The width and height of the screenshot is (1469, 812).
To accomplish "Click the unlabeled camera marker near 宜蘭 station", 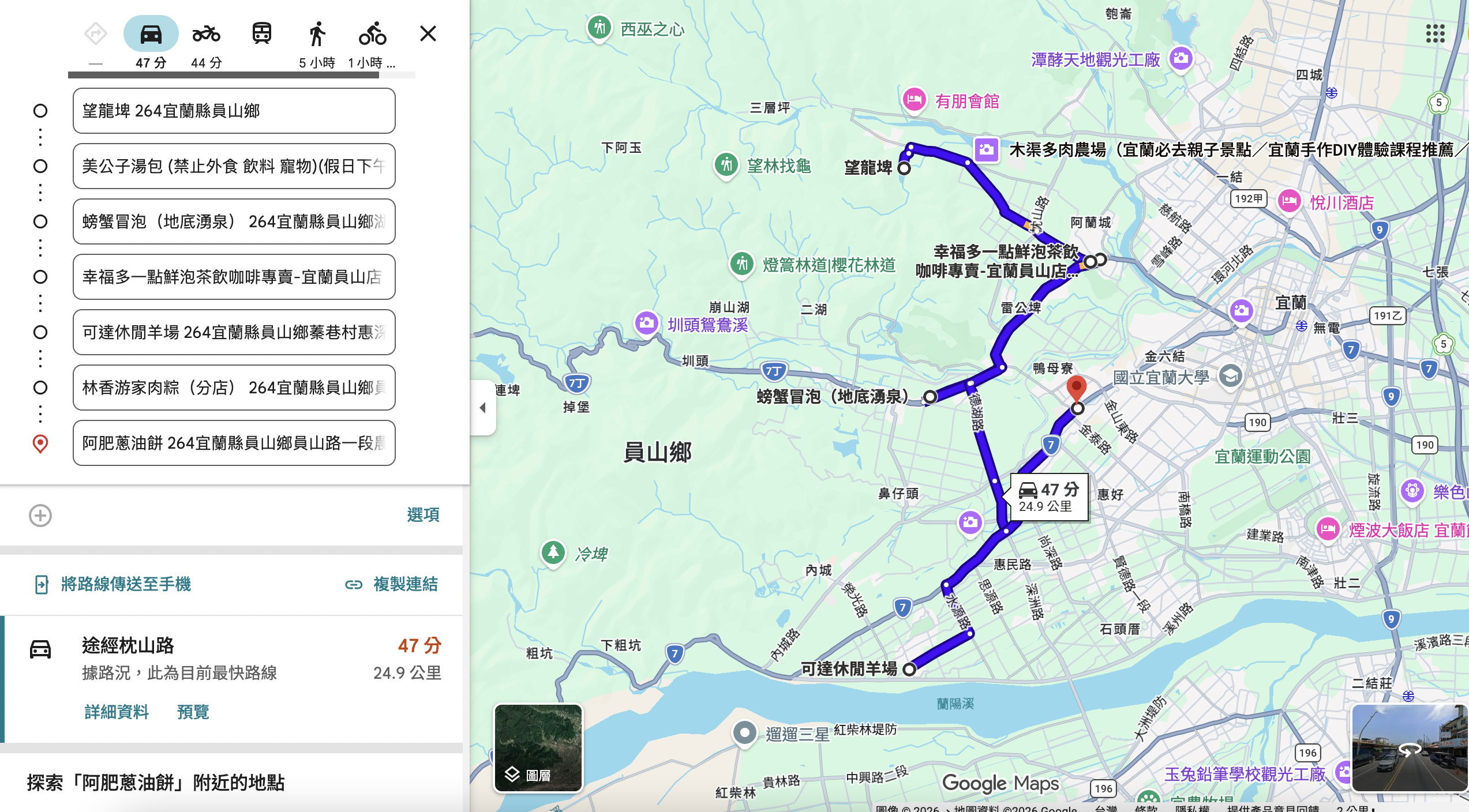I will coord(1241,311).
